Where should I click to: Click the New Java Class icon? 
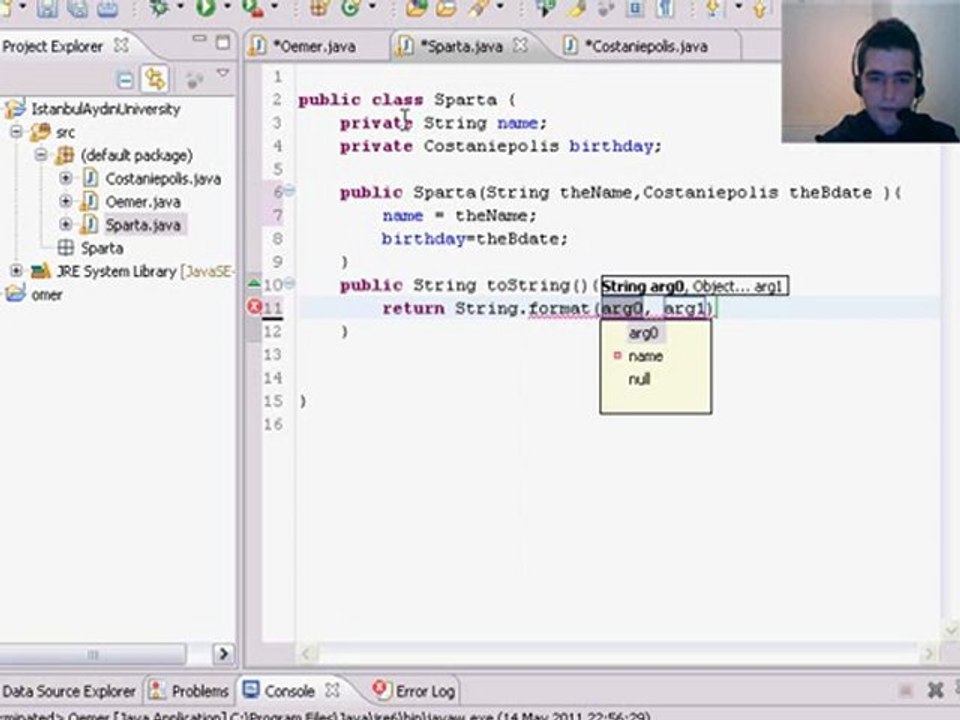(x=351, y=7)
